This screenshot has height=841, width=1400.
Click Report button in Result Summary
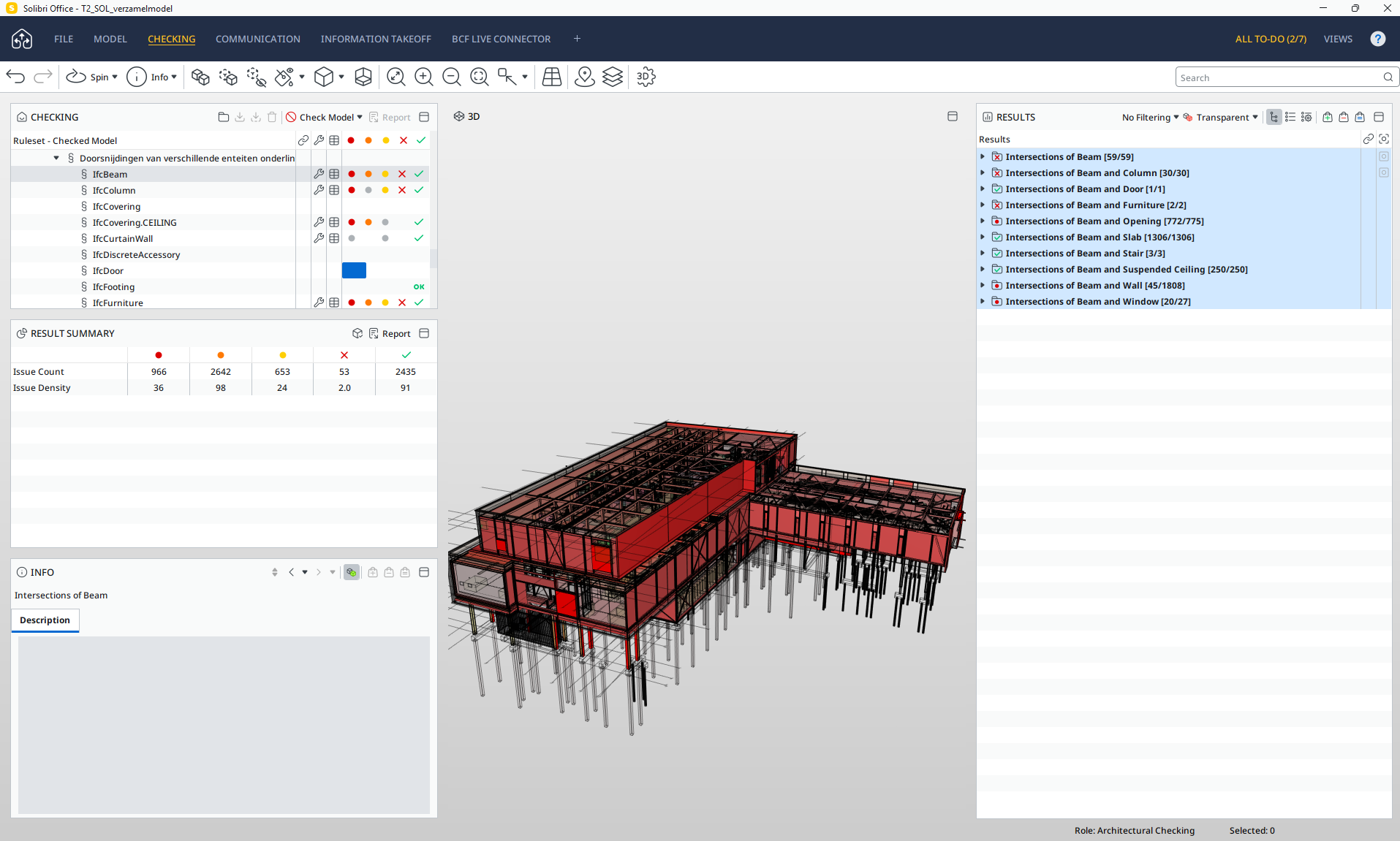coord(390,333)
